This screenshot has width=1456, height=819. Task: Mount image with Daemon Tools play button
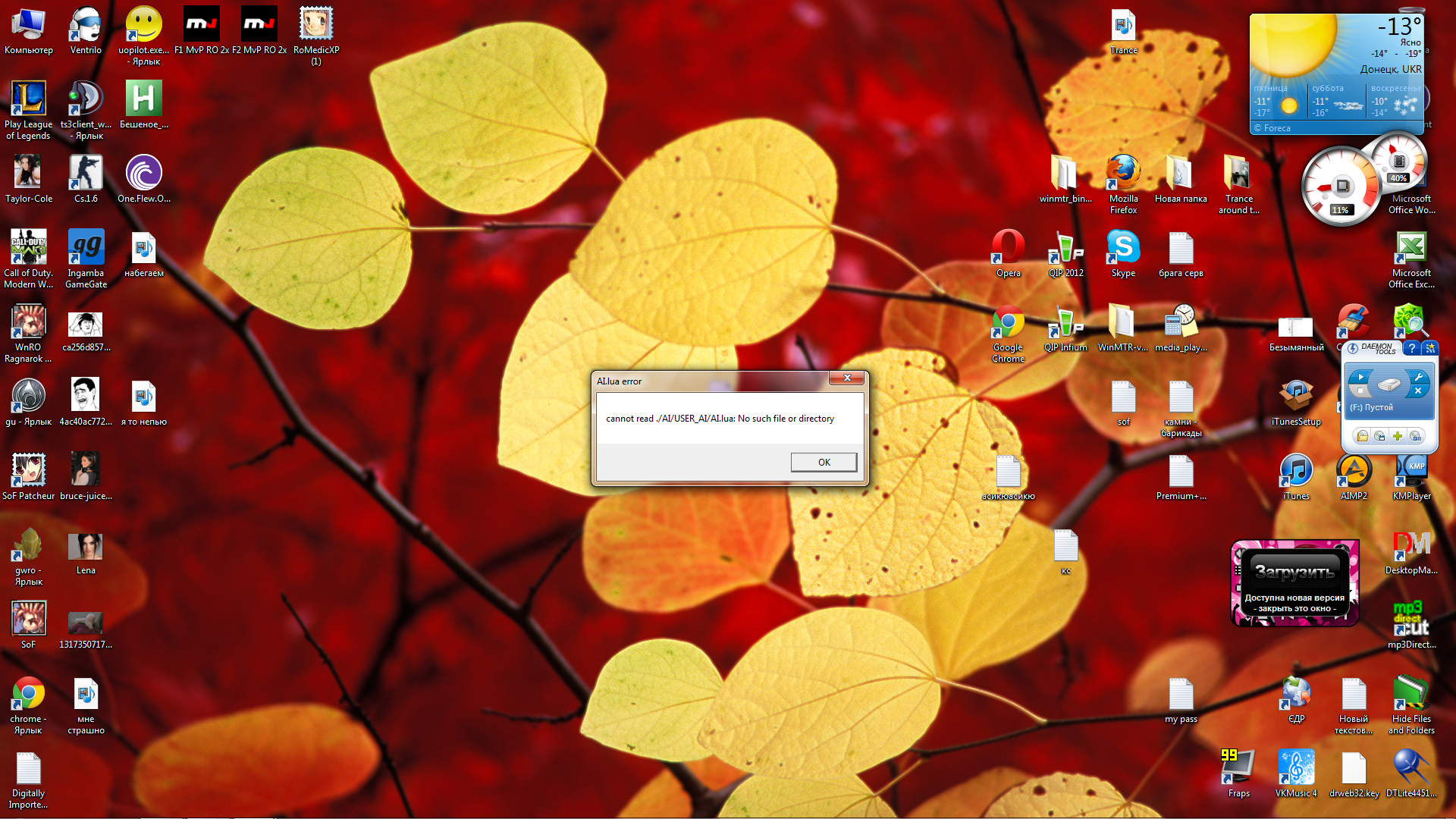click(x=1360, y=377)
